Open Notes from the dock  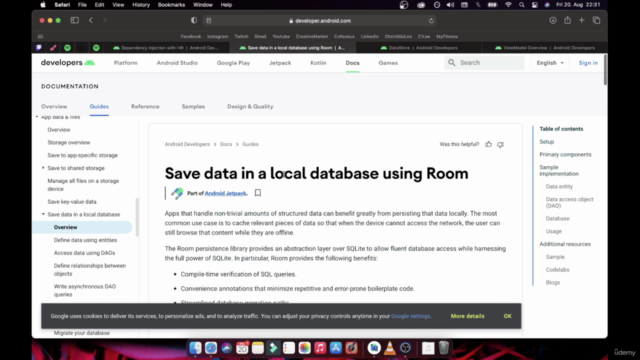tap(258, 348)
